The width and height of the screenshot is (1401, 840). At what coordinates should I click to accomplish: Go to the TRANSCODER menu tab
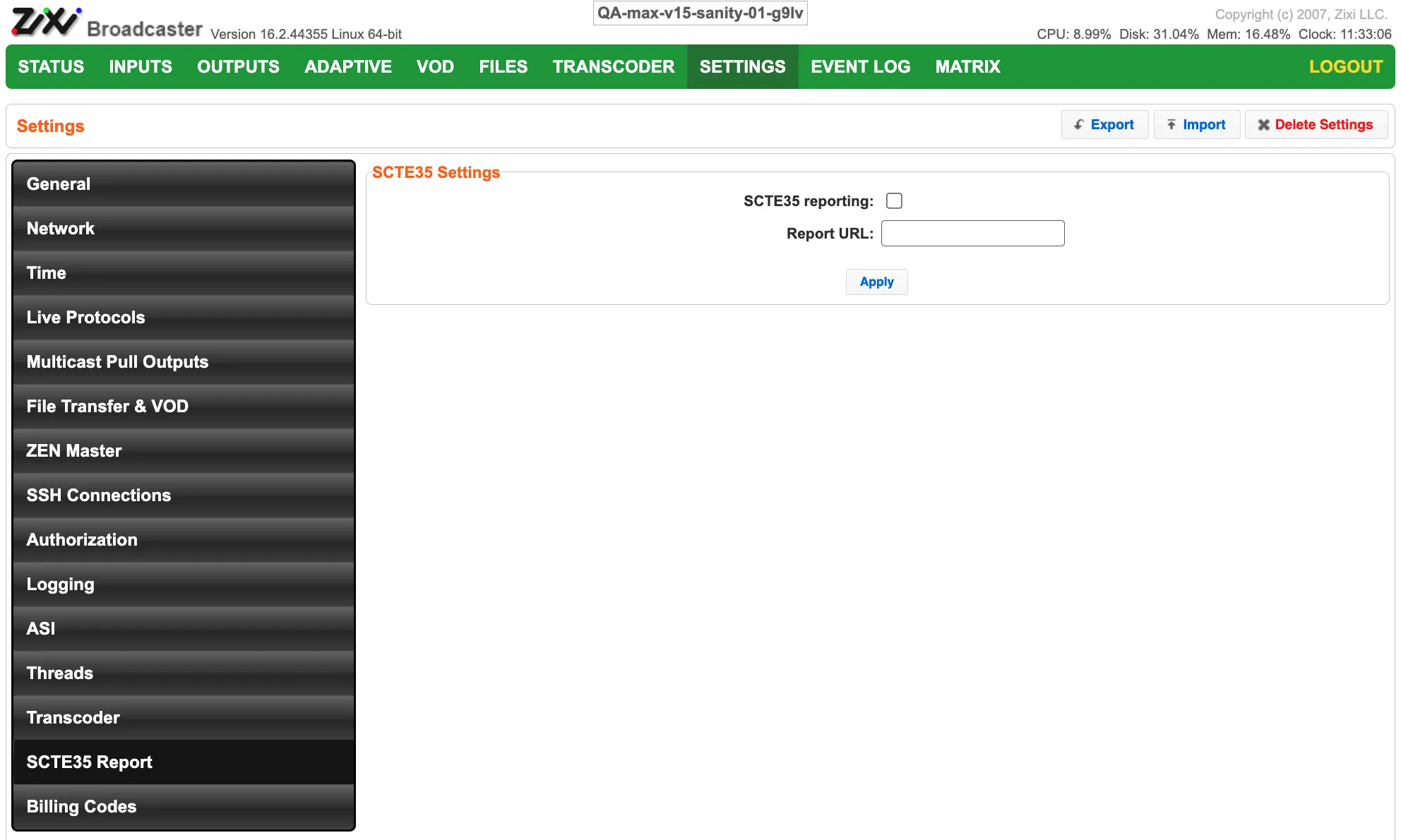[x=613, y=66]
